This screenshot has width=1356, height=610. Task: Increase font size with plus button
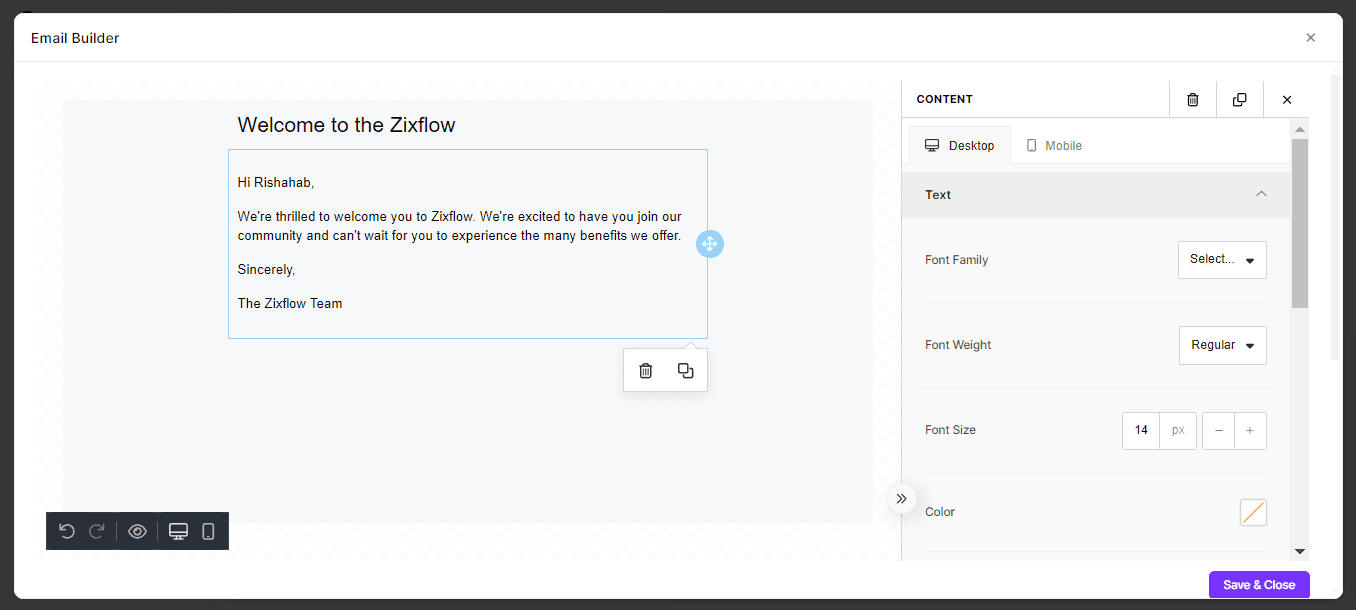click(1250, 431)
